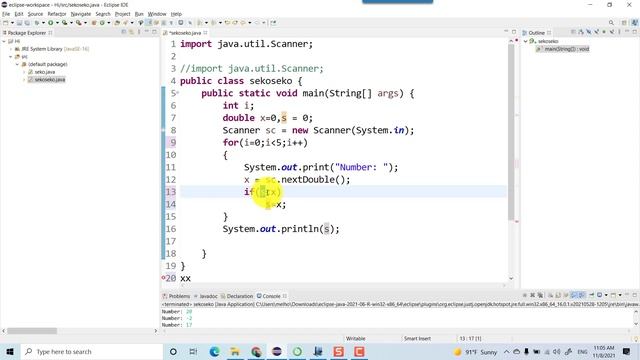Click the Pin Console icon
The height and width of the screenshot is (360, 640).
591,295
